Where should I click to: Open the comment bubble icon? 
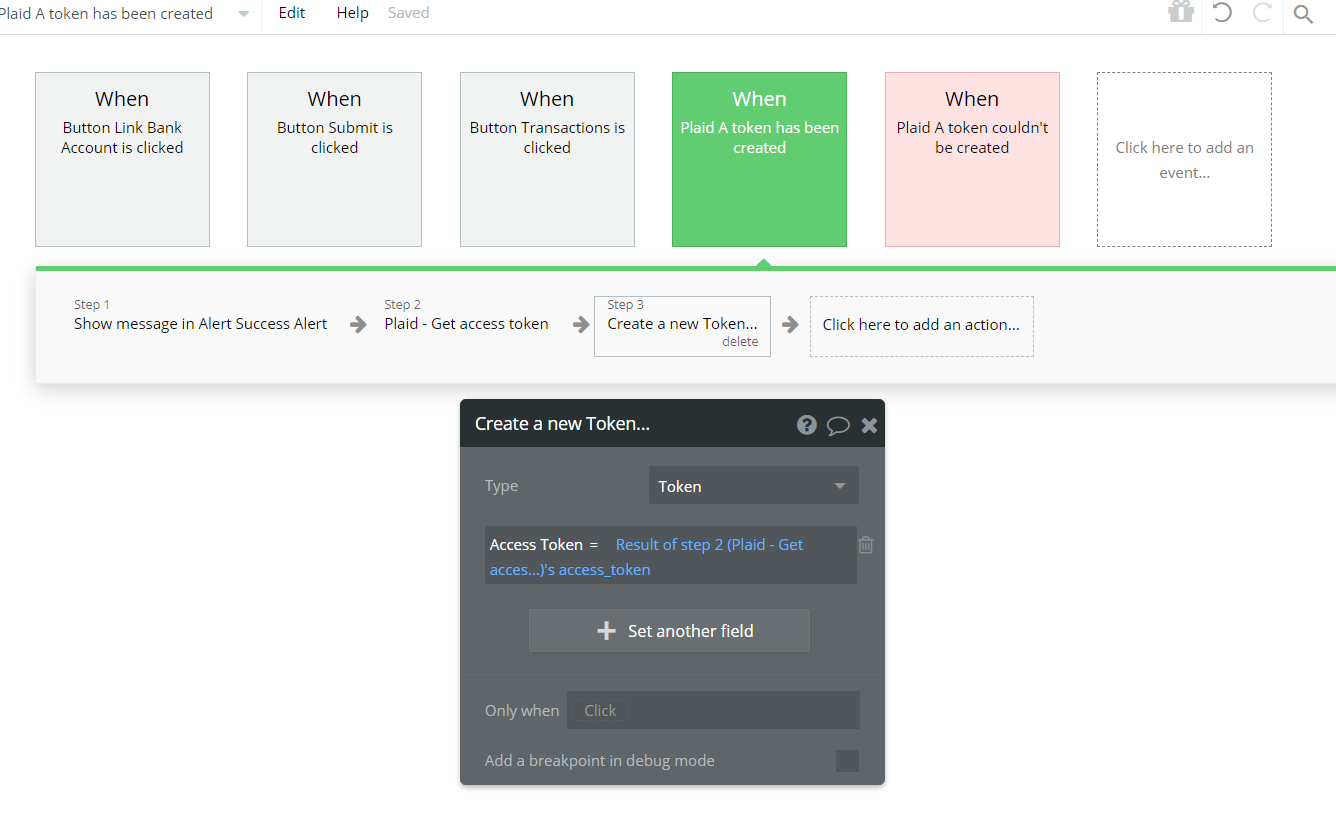pos(838,425)
